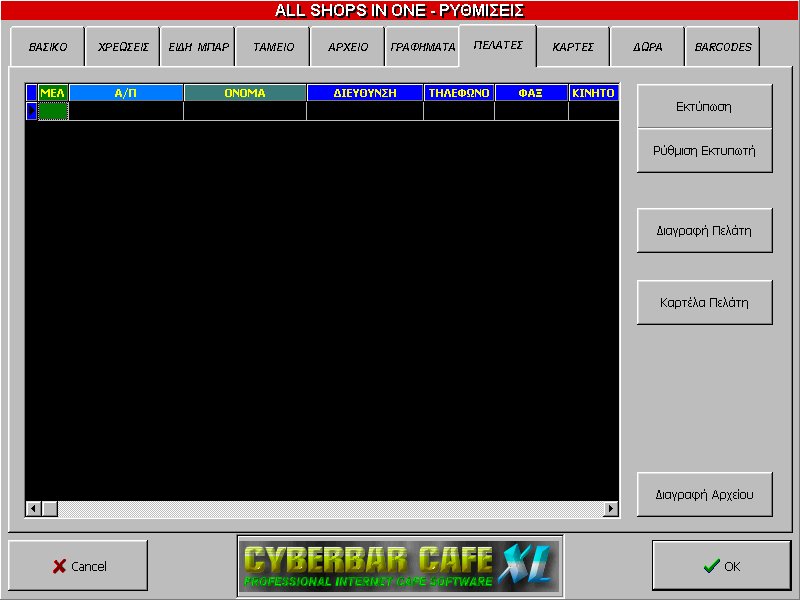Switch to the ΧΡΕΩΣΕΙΣ tab
The width and height of the screenshot is (800, 600).
click(122, 47)
